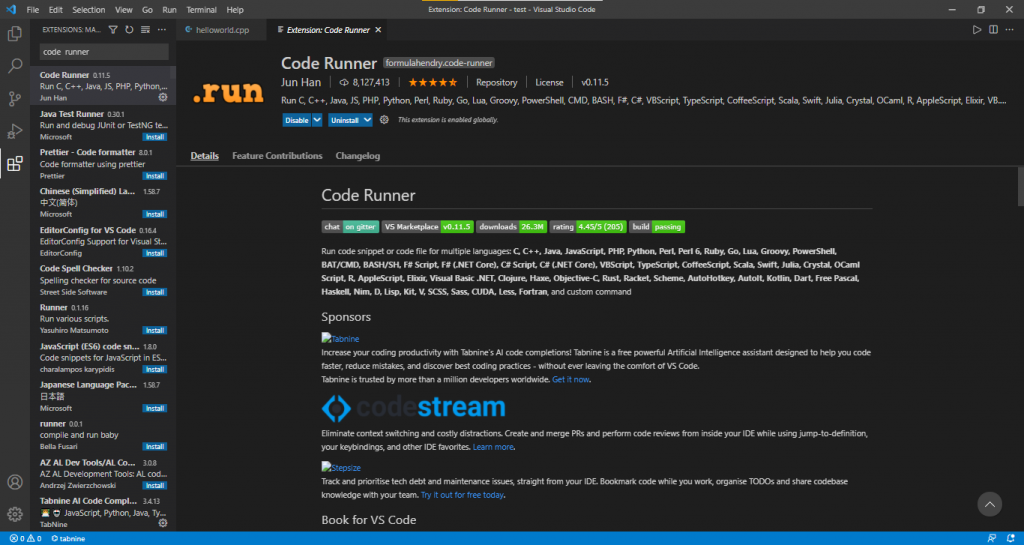Open the File menu

(x=33, y=10)
